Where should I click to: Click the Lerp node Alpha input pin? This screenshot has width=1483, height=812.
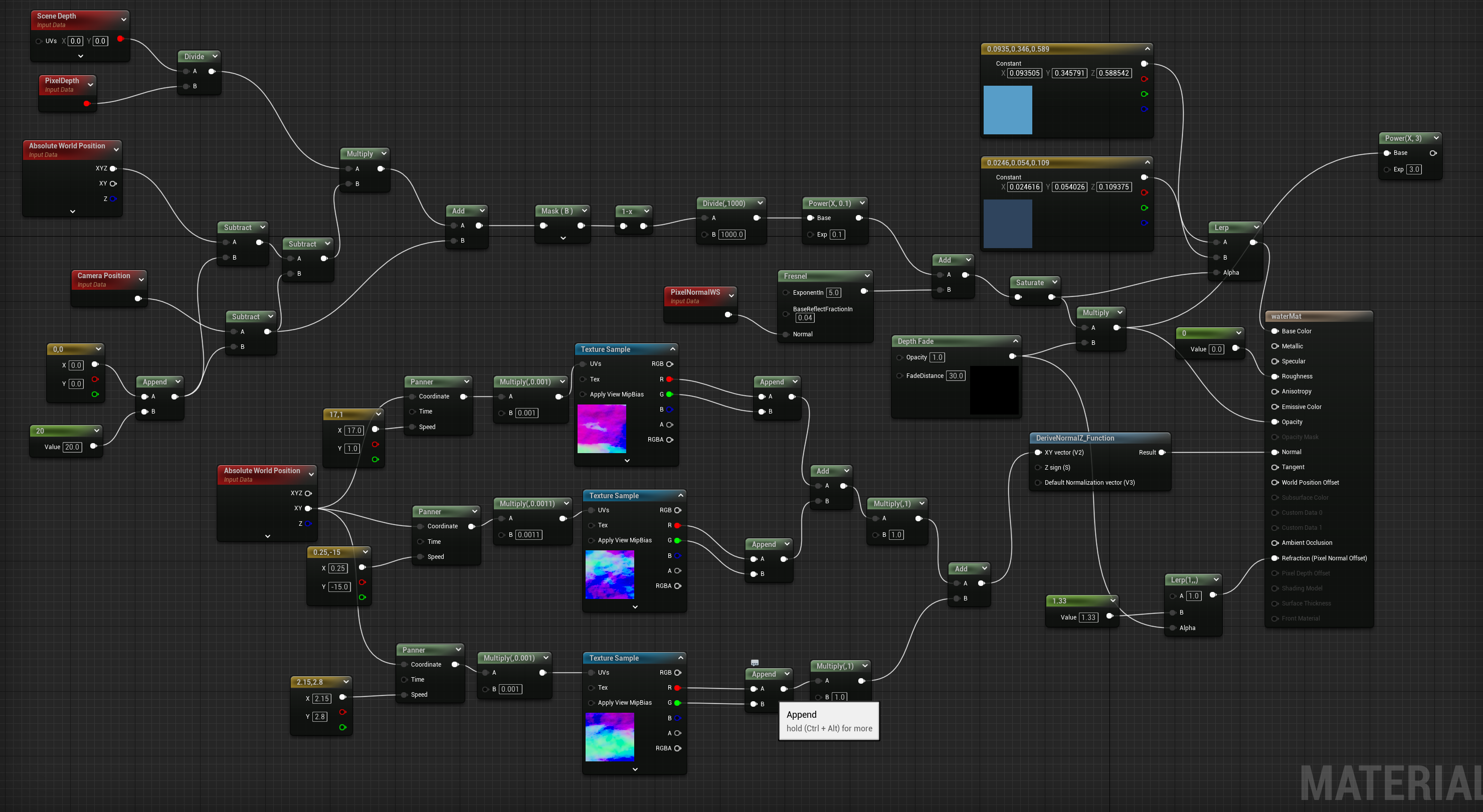coord(1216,273)
